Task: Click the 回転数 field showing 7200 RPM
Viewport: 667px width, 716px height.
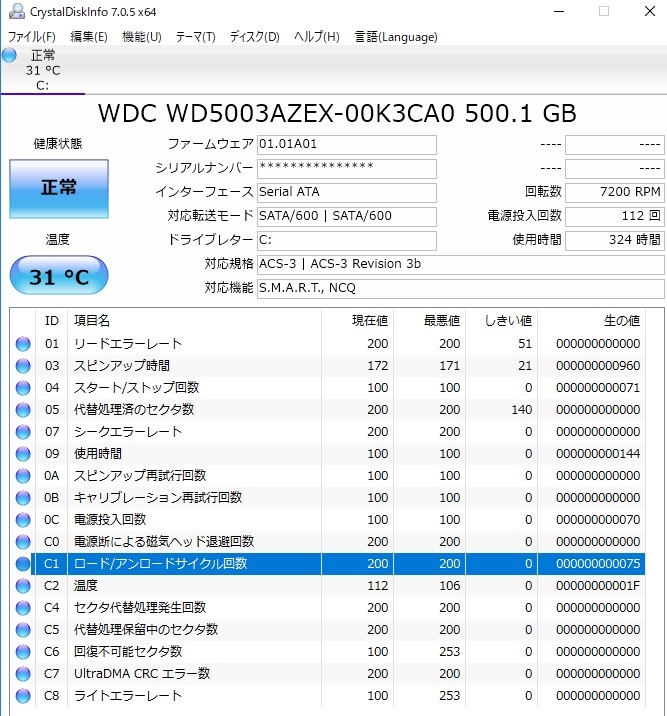Action: [614, 193]
